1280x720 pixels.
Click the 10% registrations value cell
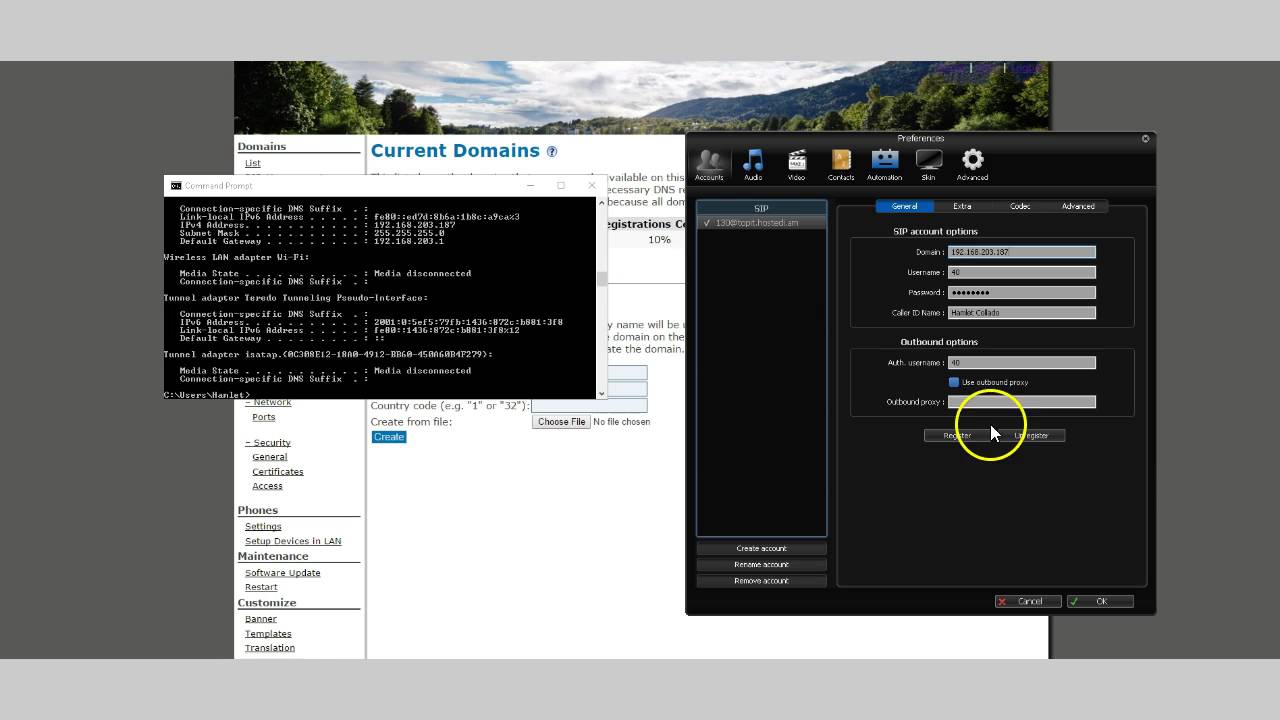coord(659,240)
